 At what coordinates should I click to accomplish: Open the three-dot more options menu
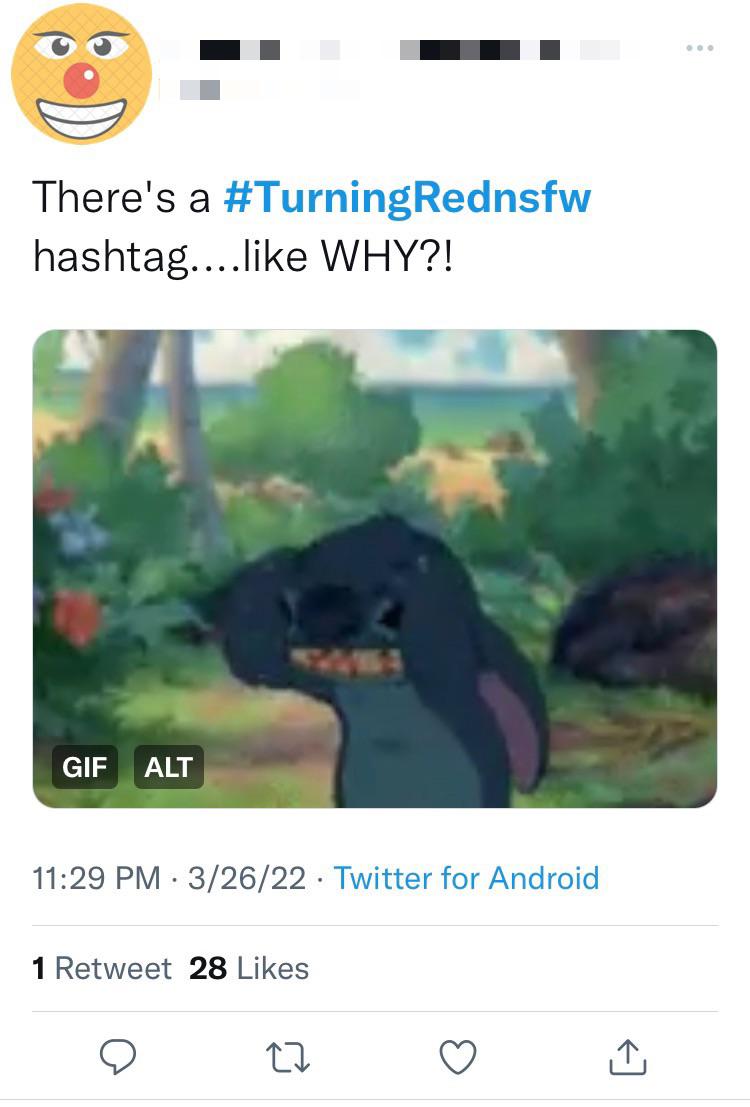[x=699, y=48]
